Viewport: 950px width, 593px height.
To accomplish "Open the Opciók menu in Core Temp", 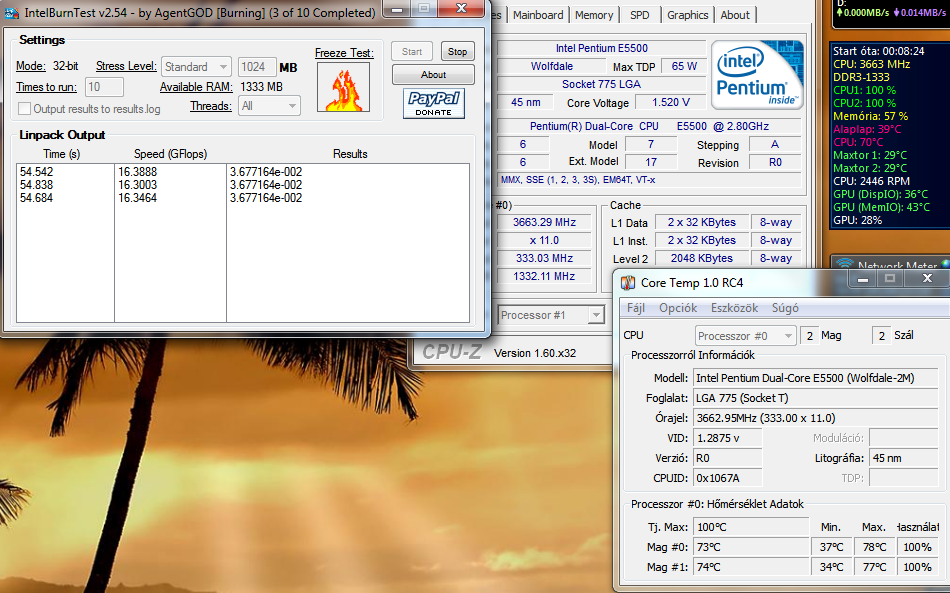I will (x=678, y=308).
